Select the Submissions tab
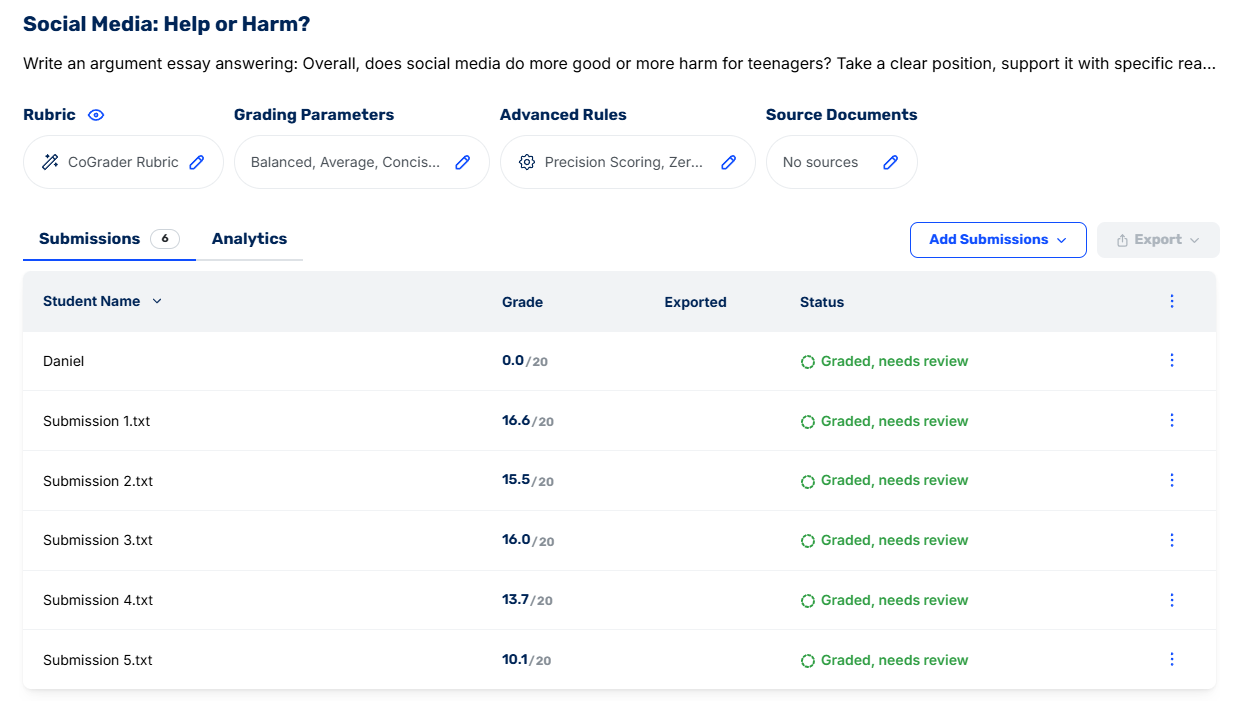 (x=90, y=239)
